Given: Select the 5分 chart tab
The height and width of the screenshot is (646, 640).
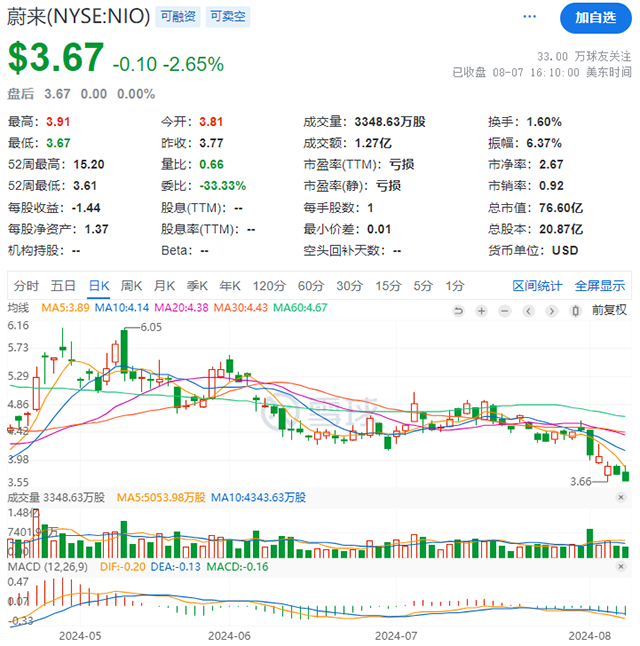Looking at the screenshot, I should pos(423,286).
